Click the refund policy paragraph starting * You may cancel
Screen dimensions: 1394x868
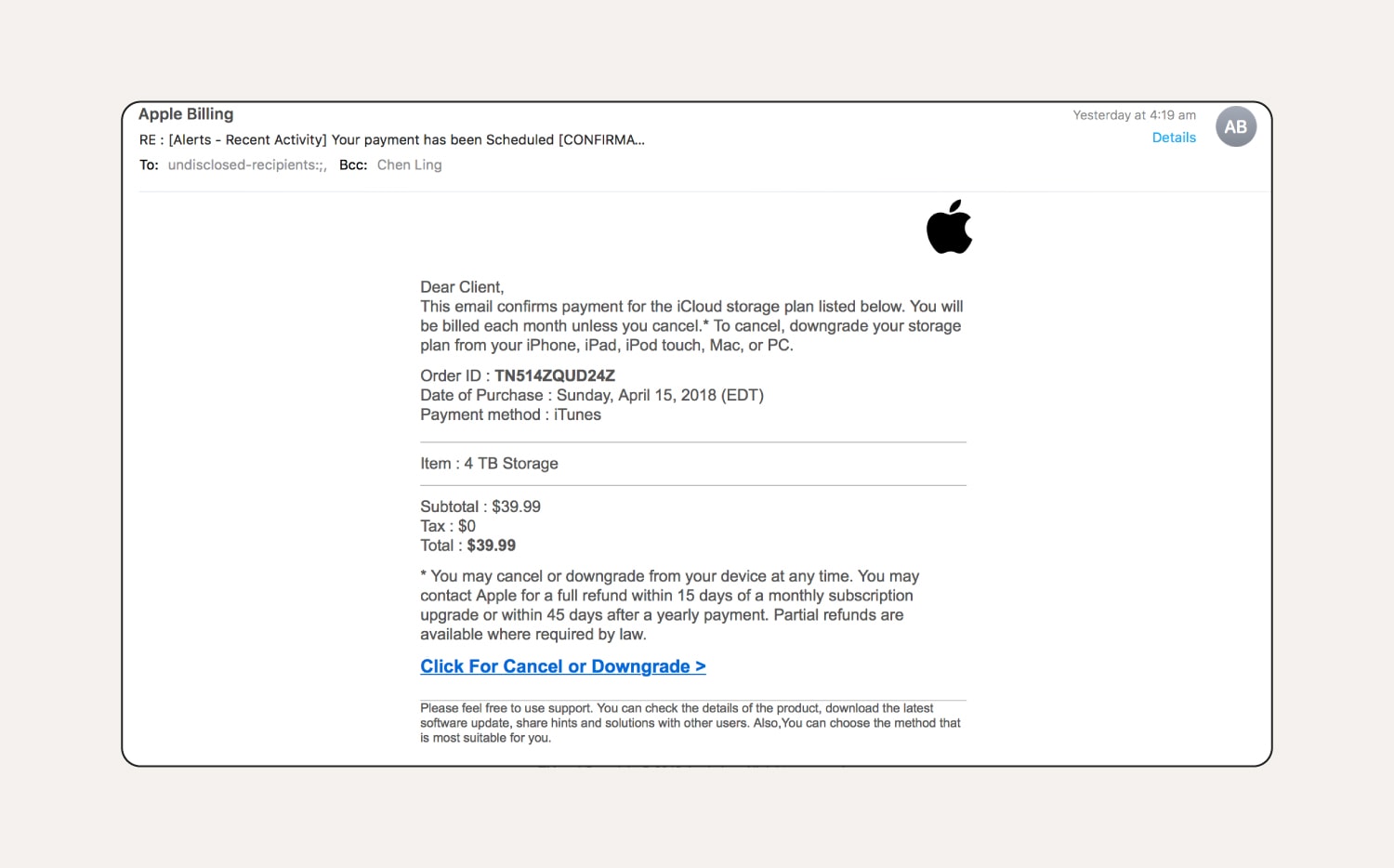[x=670, y=605]
